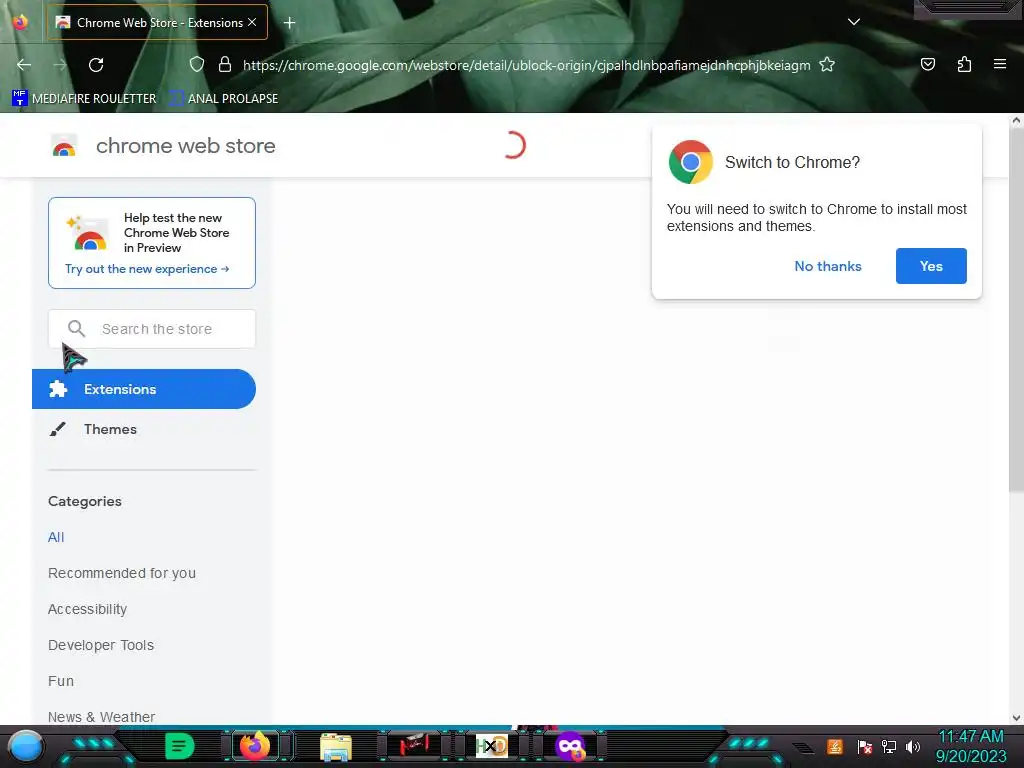Click the Chrome Web Store preview image

pyautogui.click(x=87, y=232)
